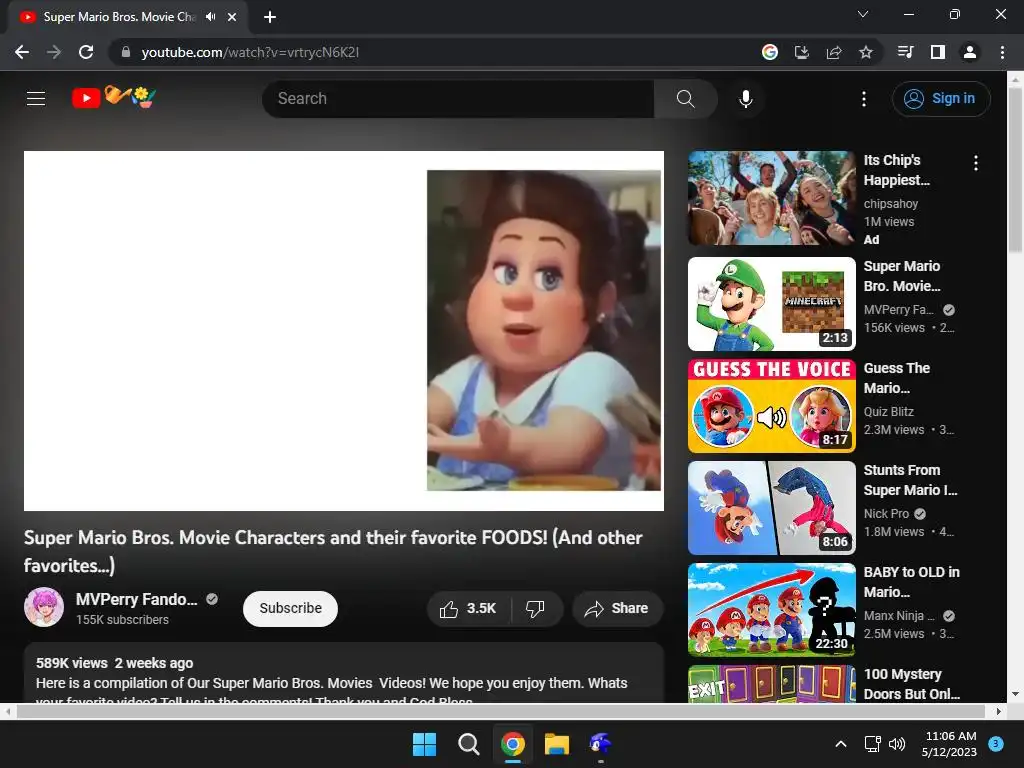Click the Sign in button

(940, 99)
